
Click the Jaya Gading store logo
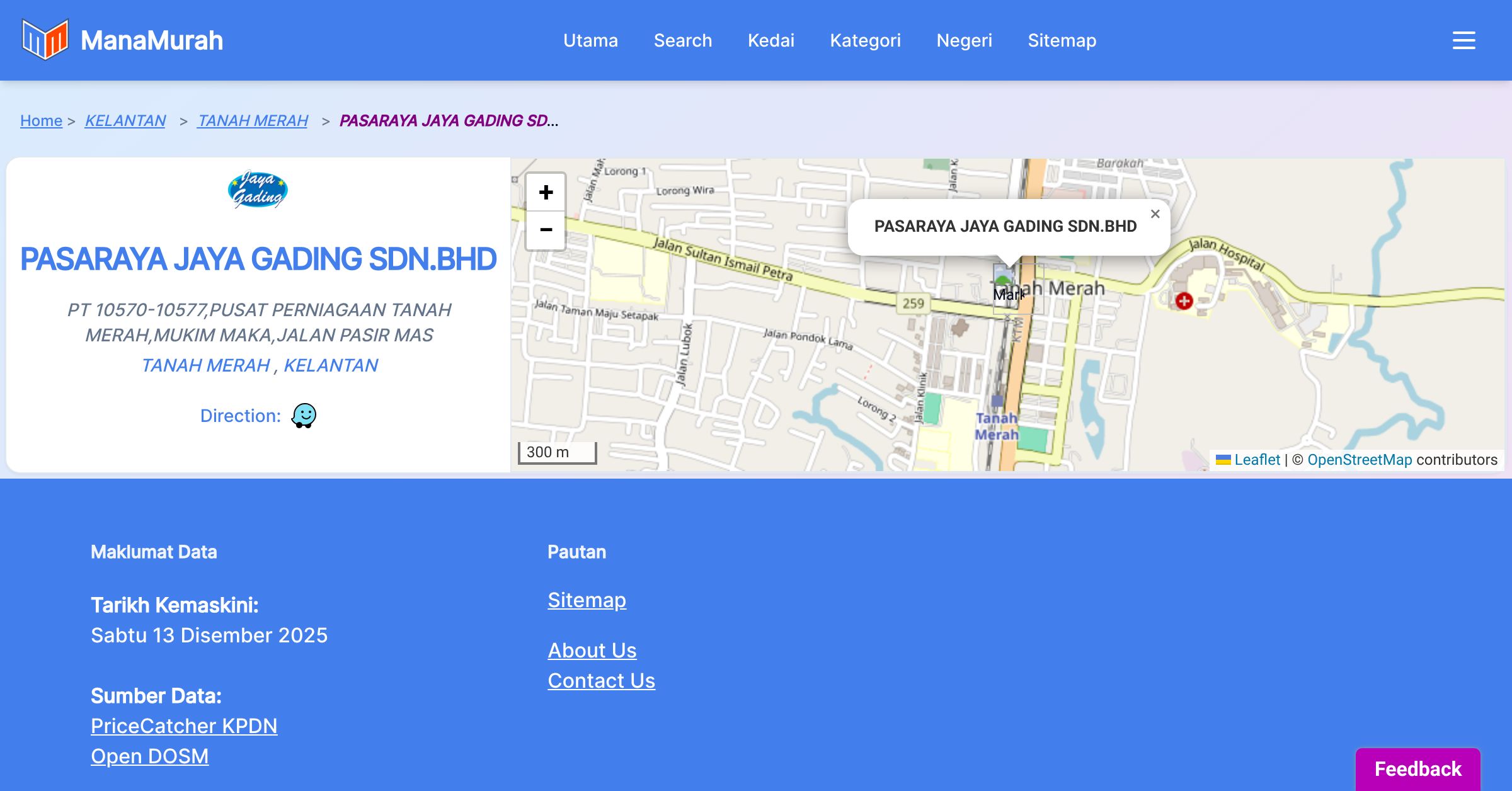tap(258, 190)
